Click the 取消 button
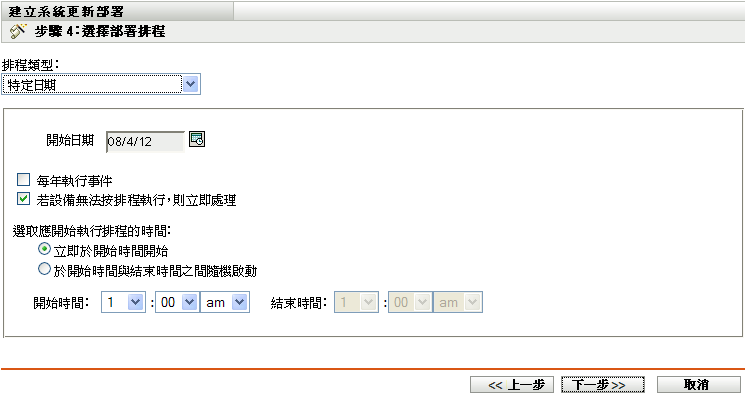Image resolution: width=745 pixels, height=397 pixels. click(699, 384)
